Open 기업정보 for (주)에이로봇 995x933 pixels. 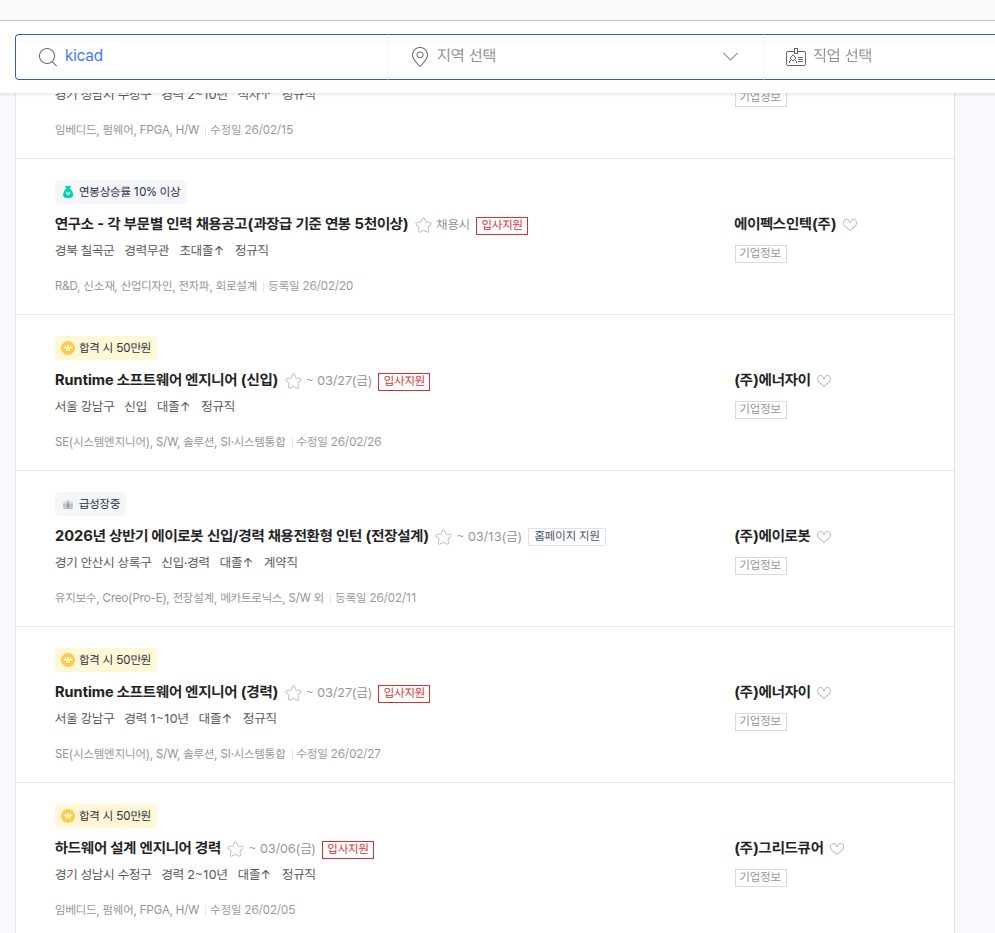pos(760,566)
